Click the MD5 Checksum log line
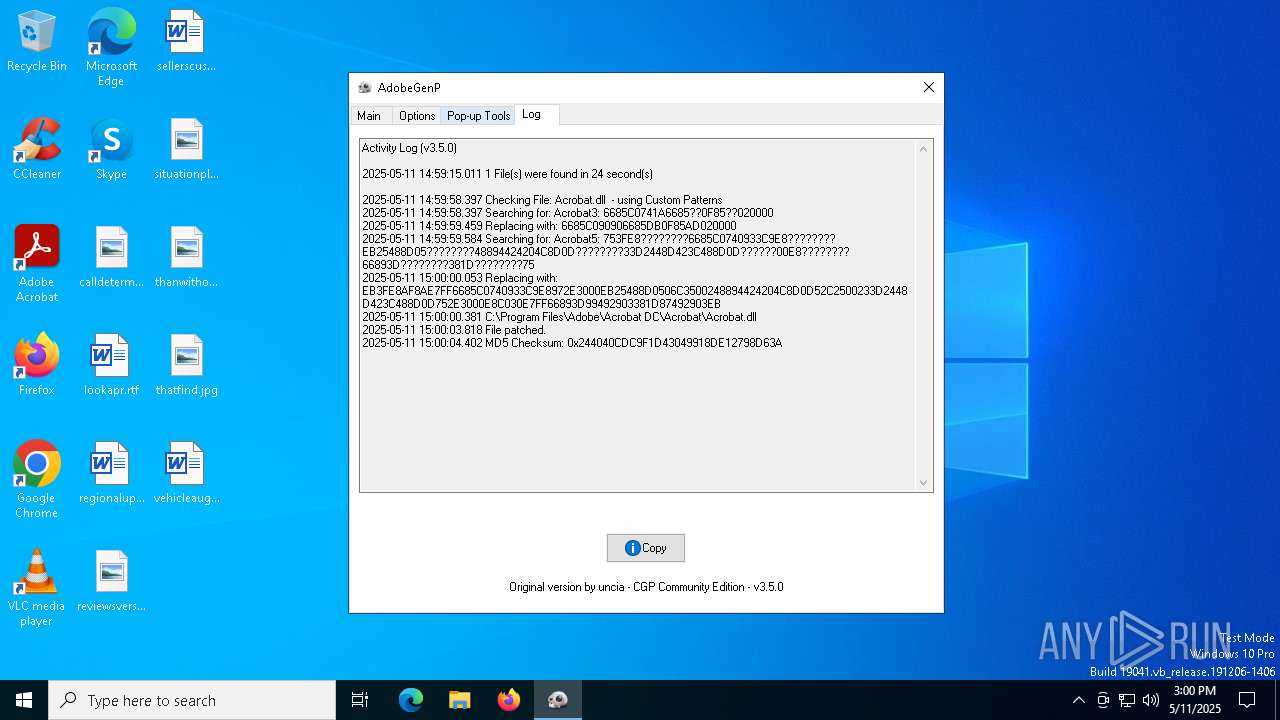 click(x=572, y=343)
